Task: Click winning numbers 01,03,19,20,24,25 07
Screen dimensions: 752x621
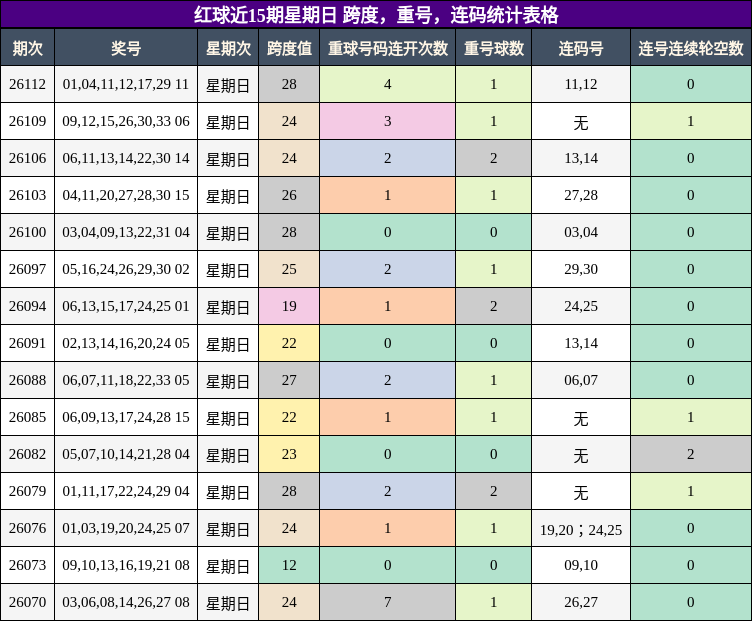Action: point(126,528)
